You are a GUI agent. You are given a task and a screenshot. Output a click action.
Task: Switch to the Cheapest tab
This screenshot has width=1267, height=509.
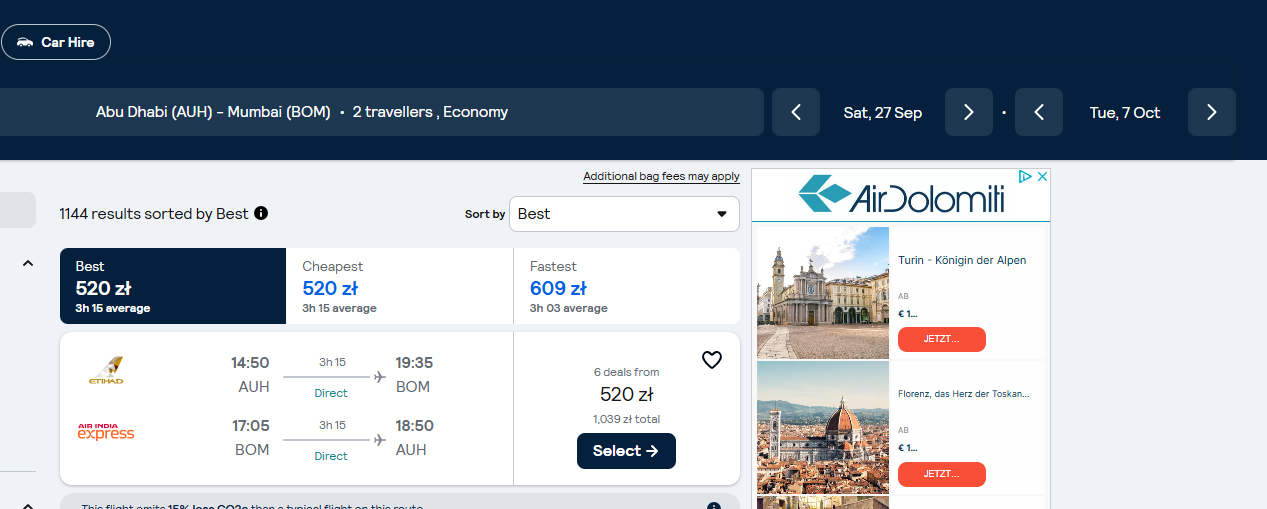[399, 286]
